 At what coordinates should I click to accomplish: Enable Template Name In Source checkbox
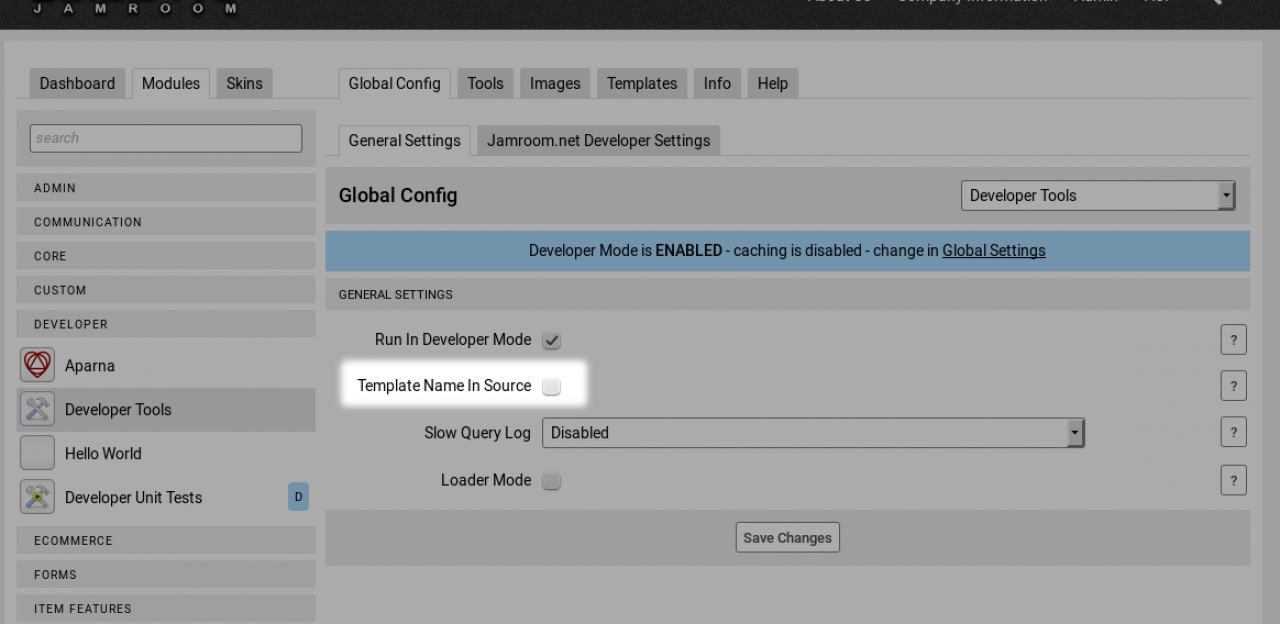pyautogui.click(x=551, y=386)
